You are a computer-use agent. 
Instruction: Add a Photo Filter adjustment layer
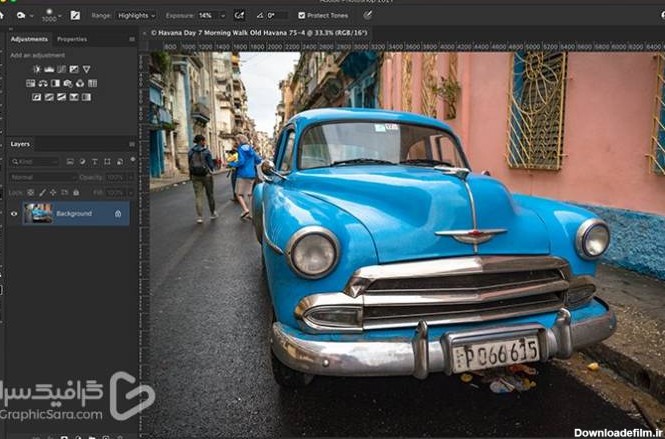67,84
